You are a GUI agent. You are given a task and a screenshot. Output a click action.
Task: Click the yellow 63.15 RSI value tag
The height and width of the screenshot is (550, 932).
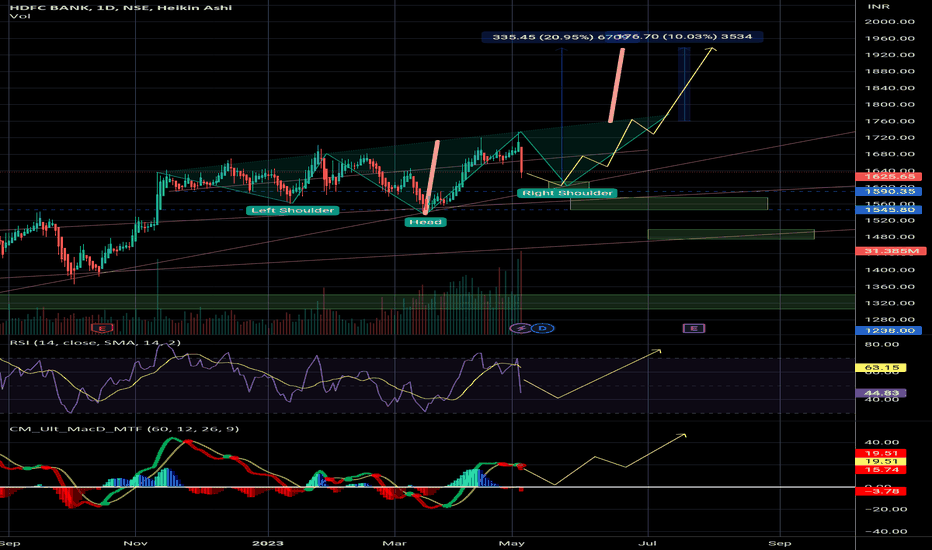click(x=881, y=367)
